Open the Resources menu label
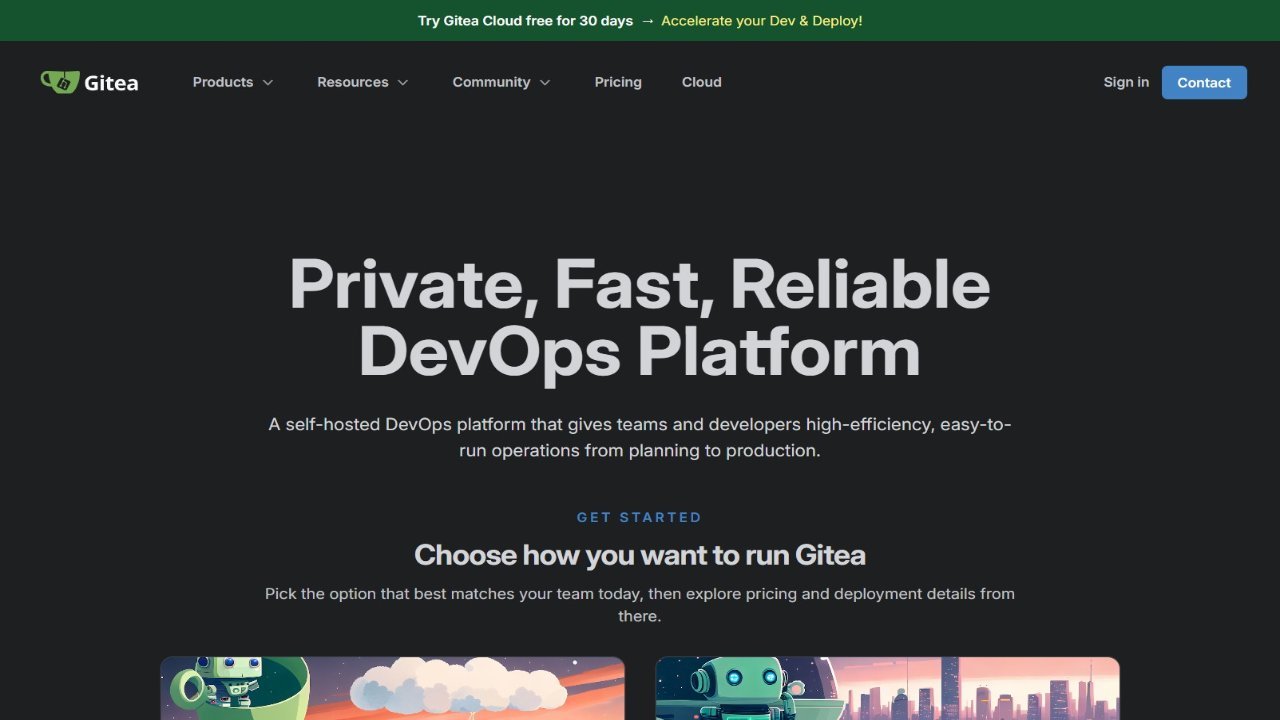 [x=353, y=82]
